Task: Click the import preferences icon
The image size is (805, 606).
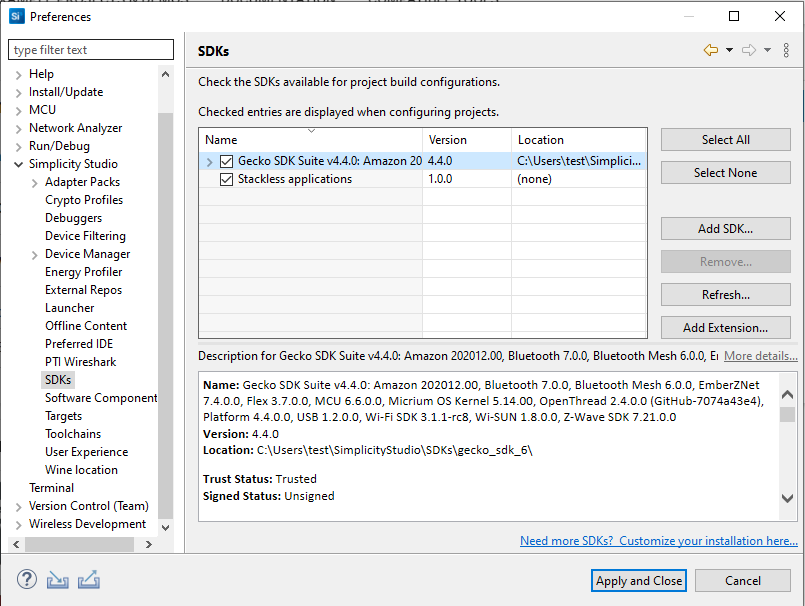Action: (x=57, y=579)
